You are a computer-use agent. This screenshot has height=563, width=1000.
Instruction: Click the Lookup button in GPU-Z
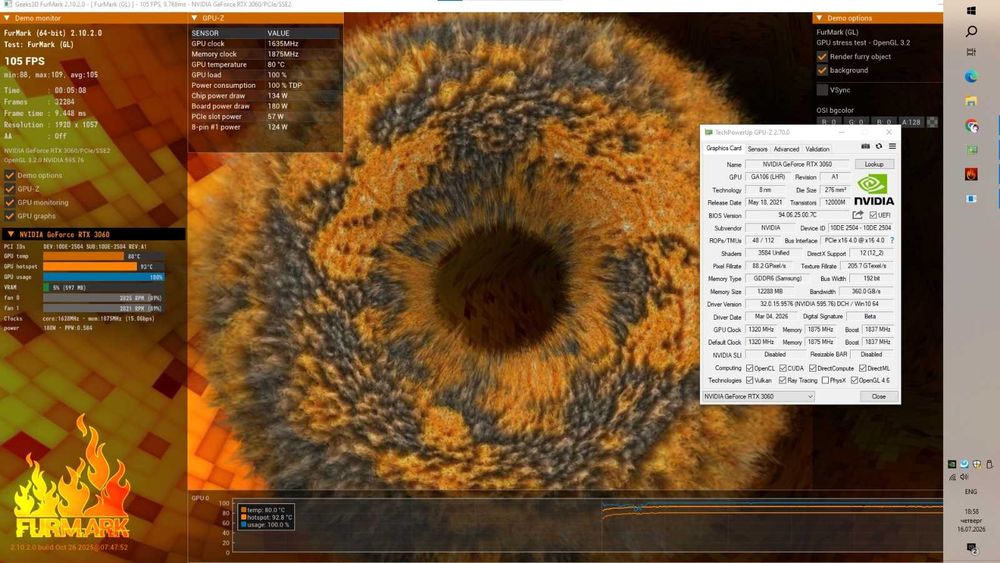pyautogui.click(x=874, y=165)
